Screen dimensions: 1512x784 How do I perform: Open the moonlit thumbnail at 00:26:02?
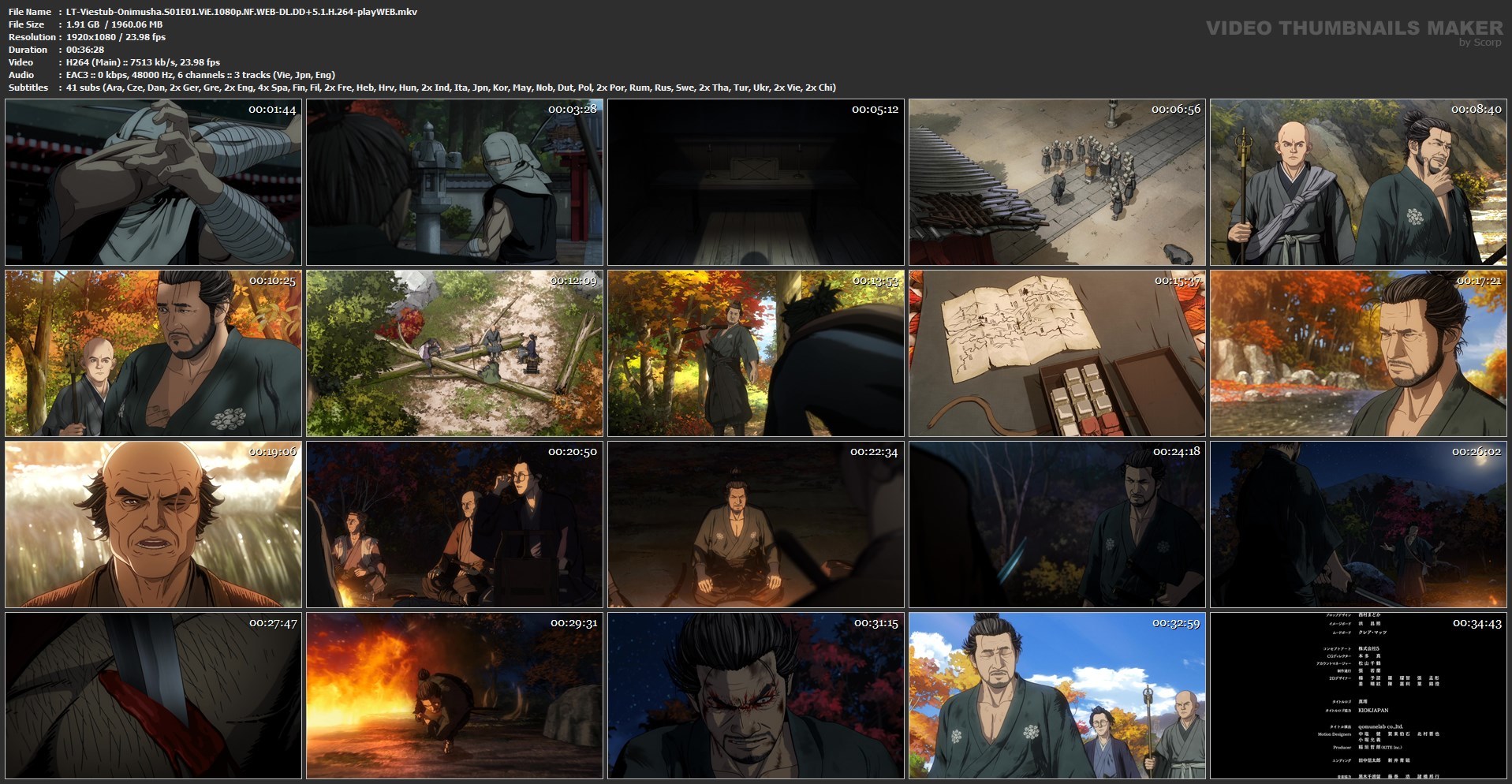pyautogui.click(x=1358, y=525)
